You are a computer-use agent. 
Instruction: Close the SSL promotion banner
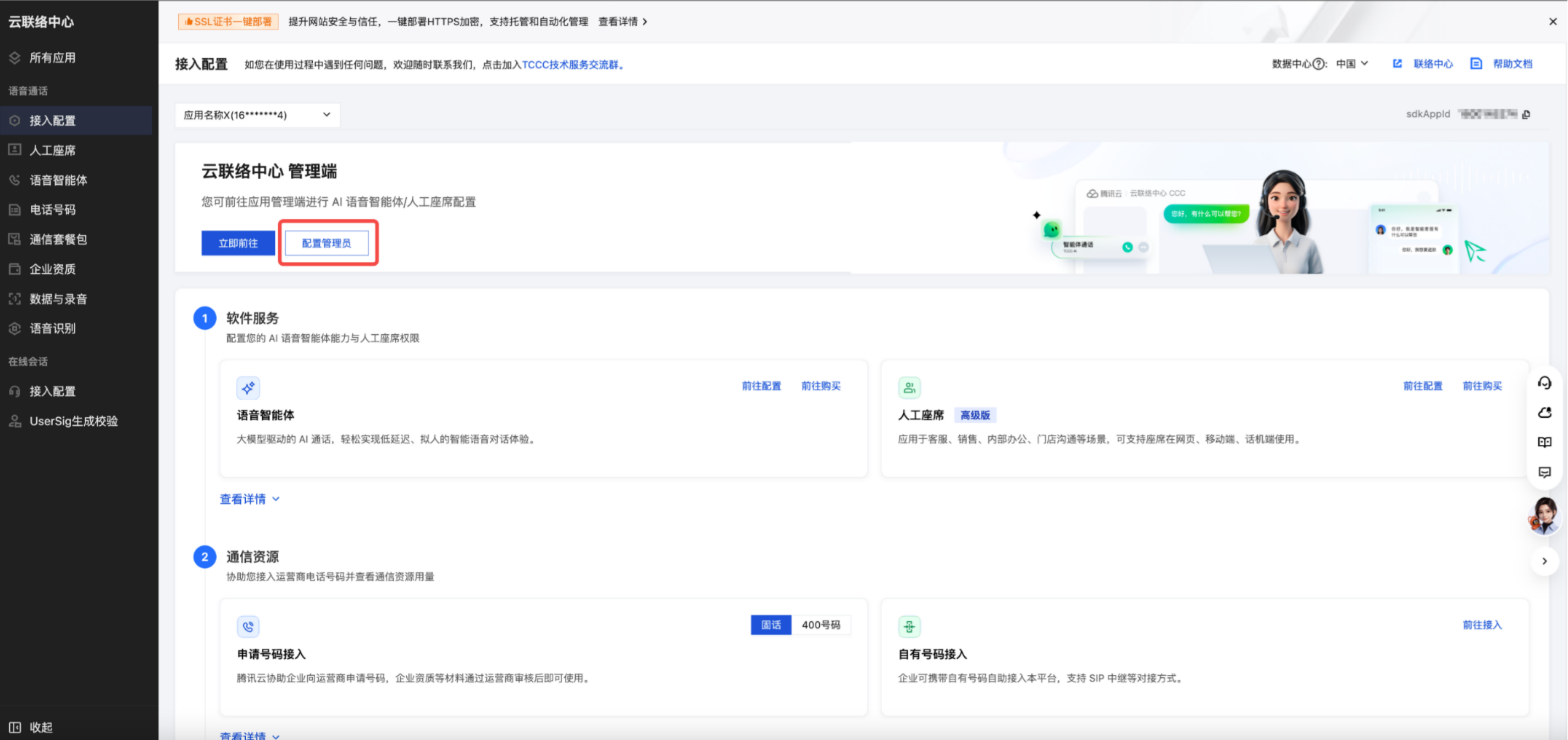(x=1553, y=21)
